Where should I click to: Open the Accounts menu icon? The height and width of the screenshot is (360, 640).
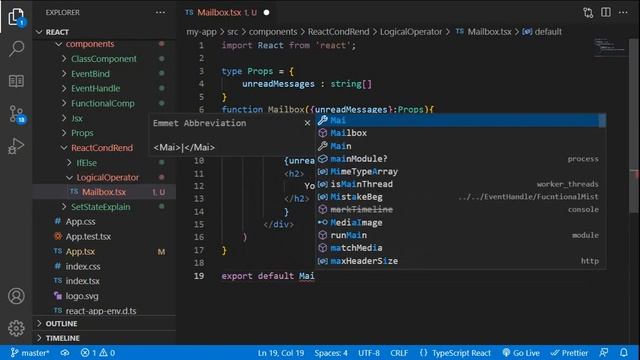pos(16,296)
